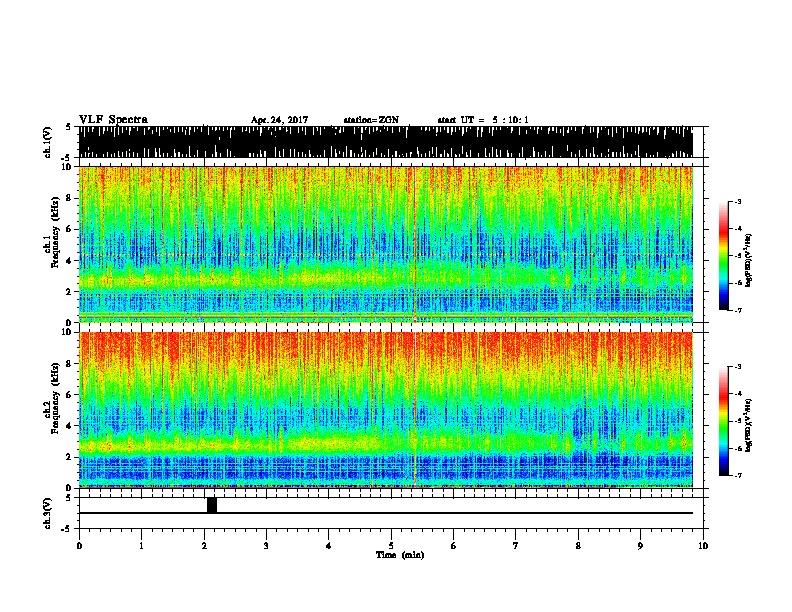792x612 pixels.
Task: Click the '2' tick label on time axis
Action: tap(204, 546)
